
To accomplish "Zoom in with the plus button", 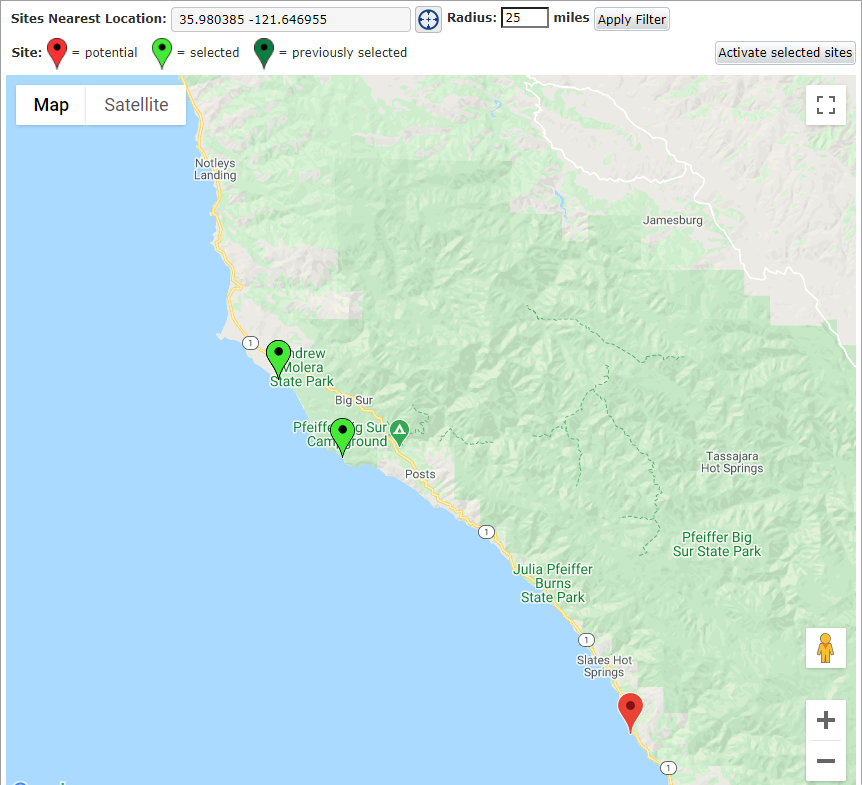I will point(825,720).
